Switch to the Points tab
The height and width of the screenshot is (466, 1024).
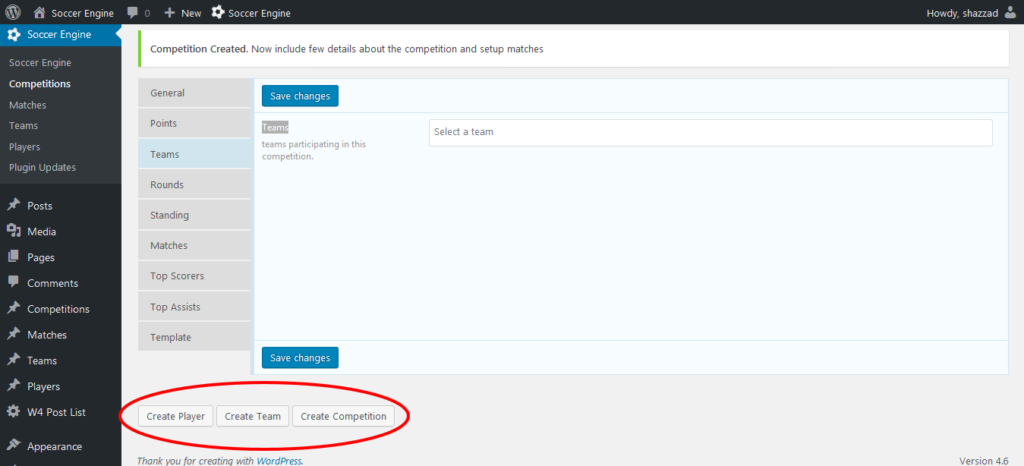pos(194,123)
